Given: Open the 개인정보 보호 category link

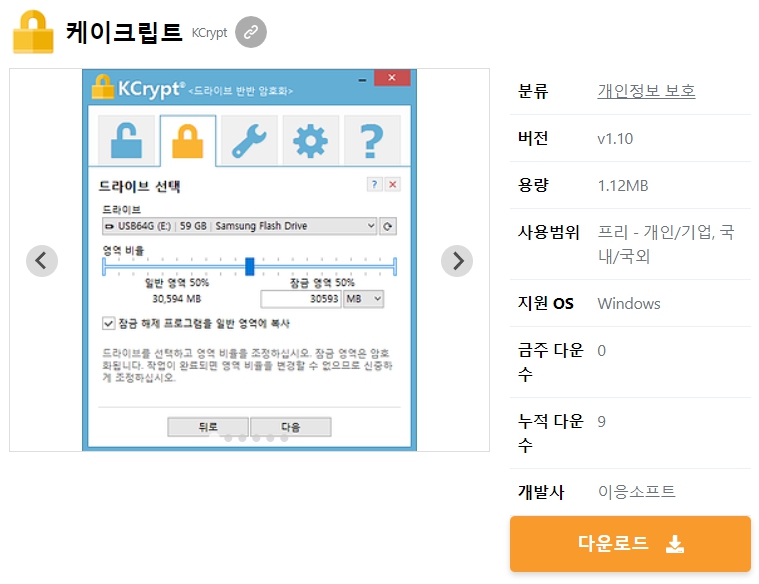Looking at the screenshot, I should 646,91.
